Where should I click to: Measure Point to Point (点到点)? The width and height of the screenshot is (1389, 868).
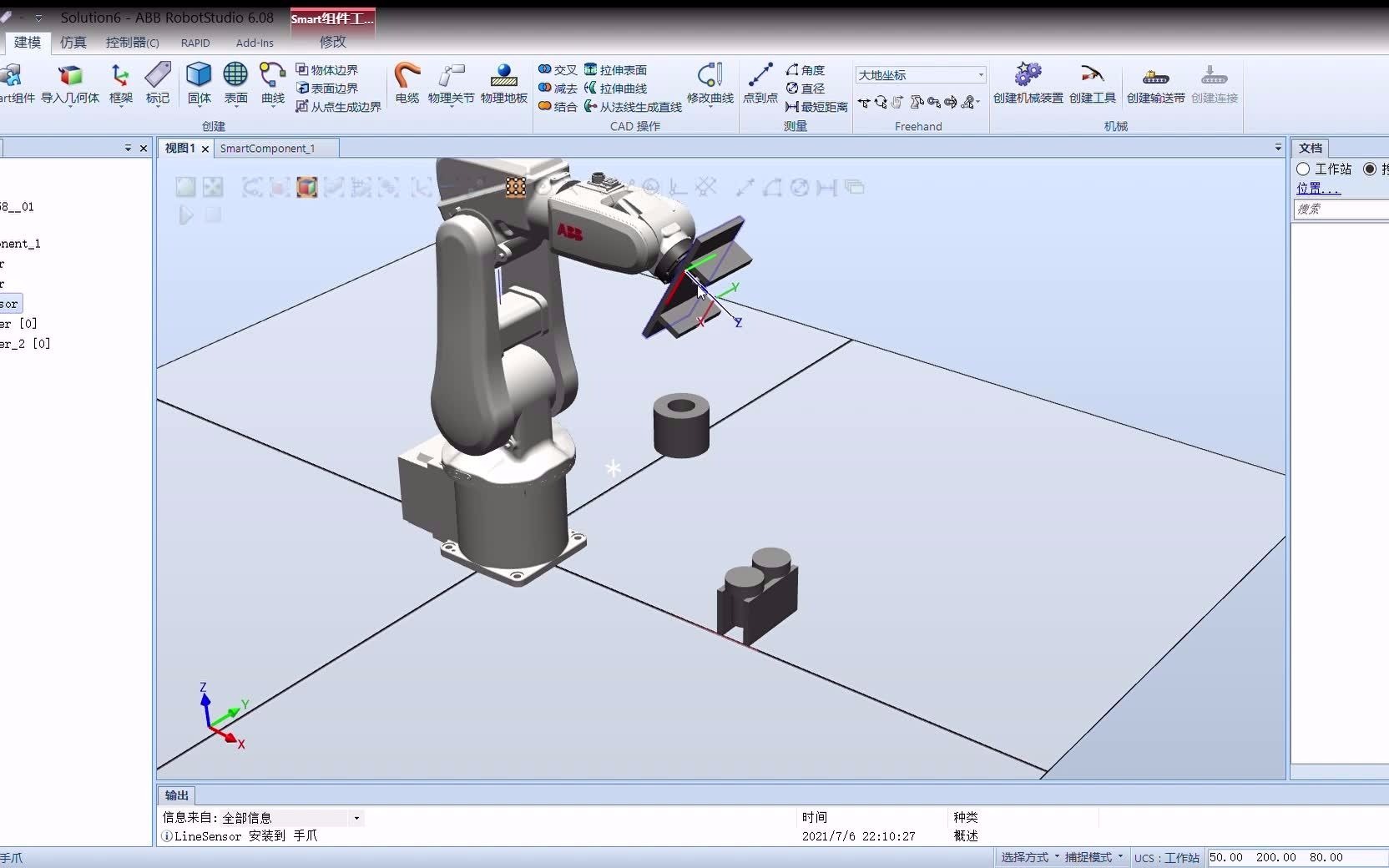tap(760, 83)
